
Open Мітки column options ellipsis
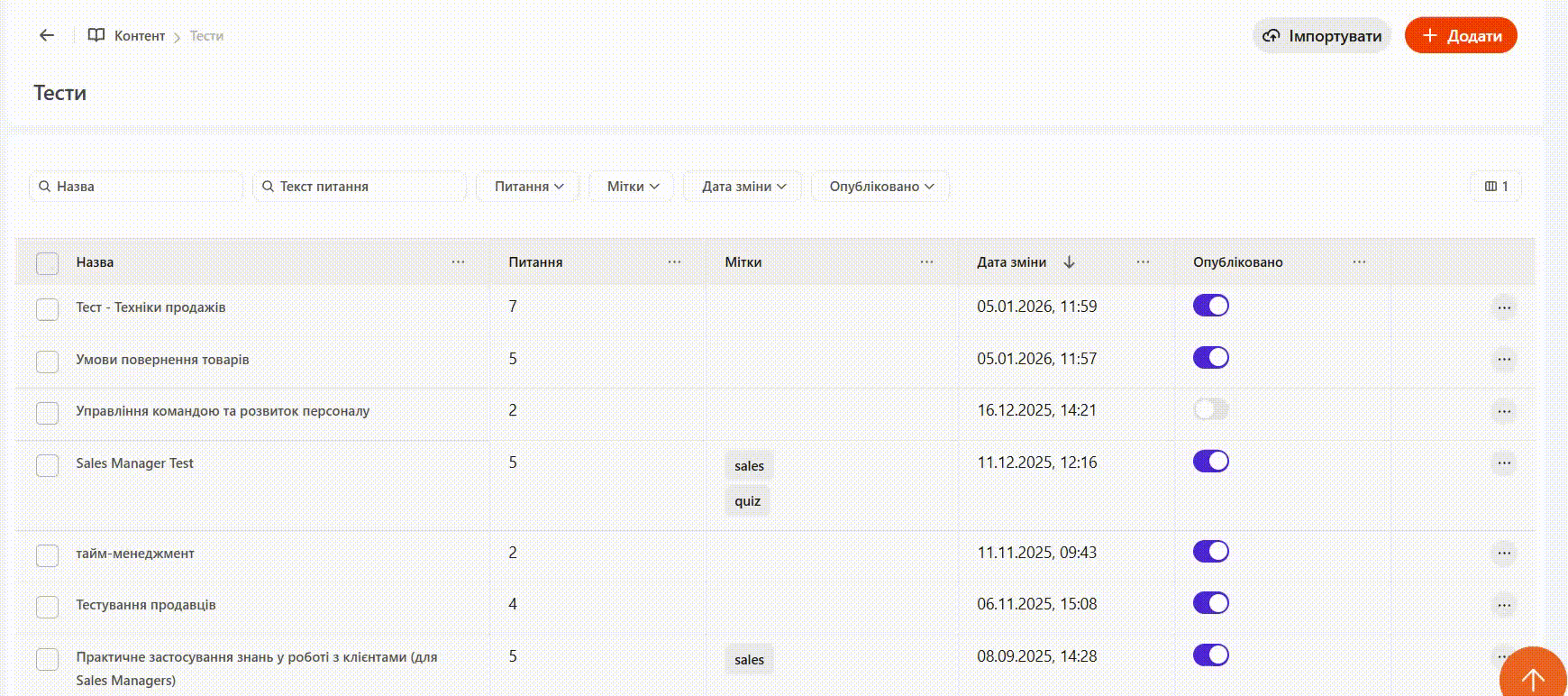click(926, 262)
